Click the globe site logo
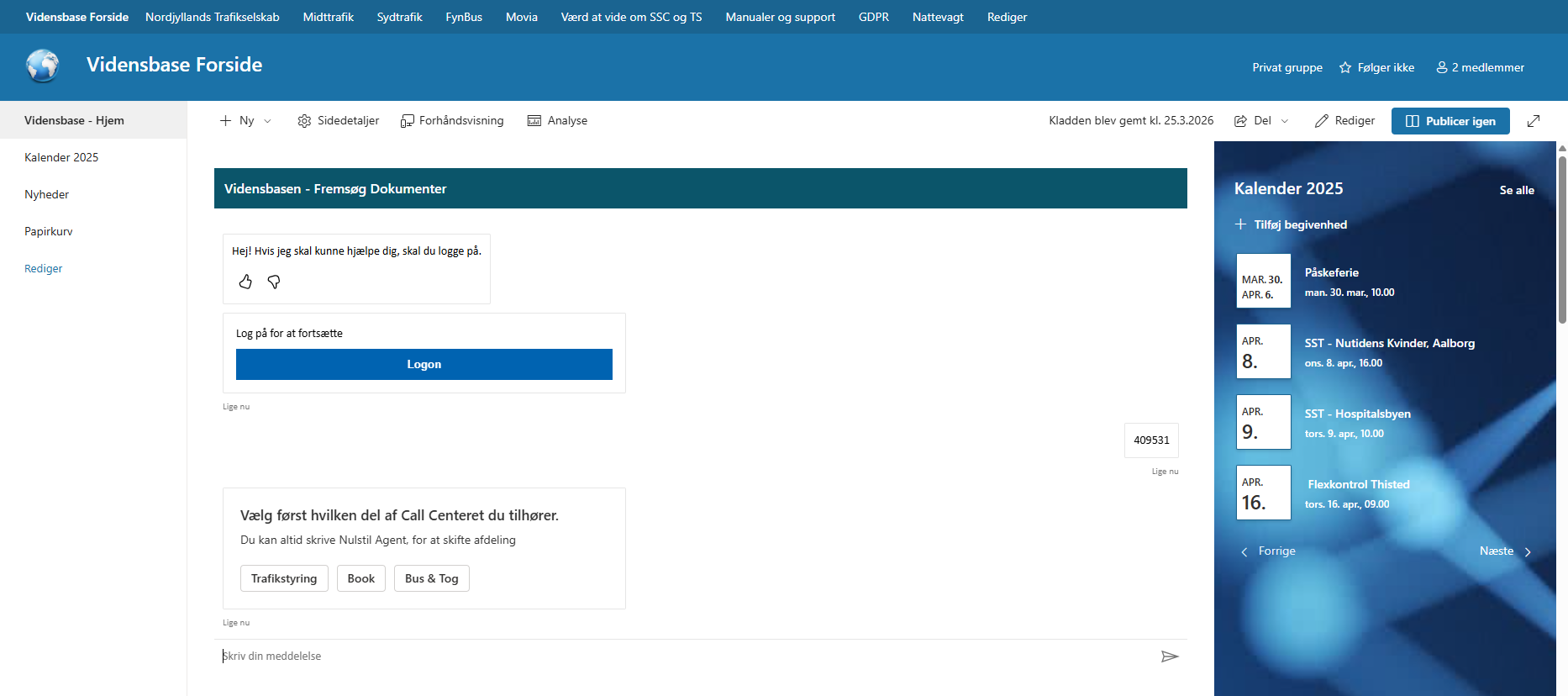This screenshot has height=696, width=1568. tap(42, 66)
